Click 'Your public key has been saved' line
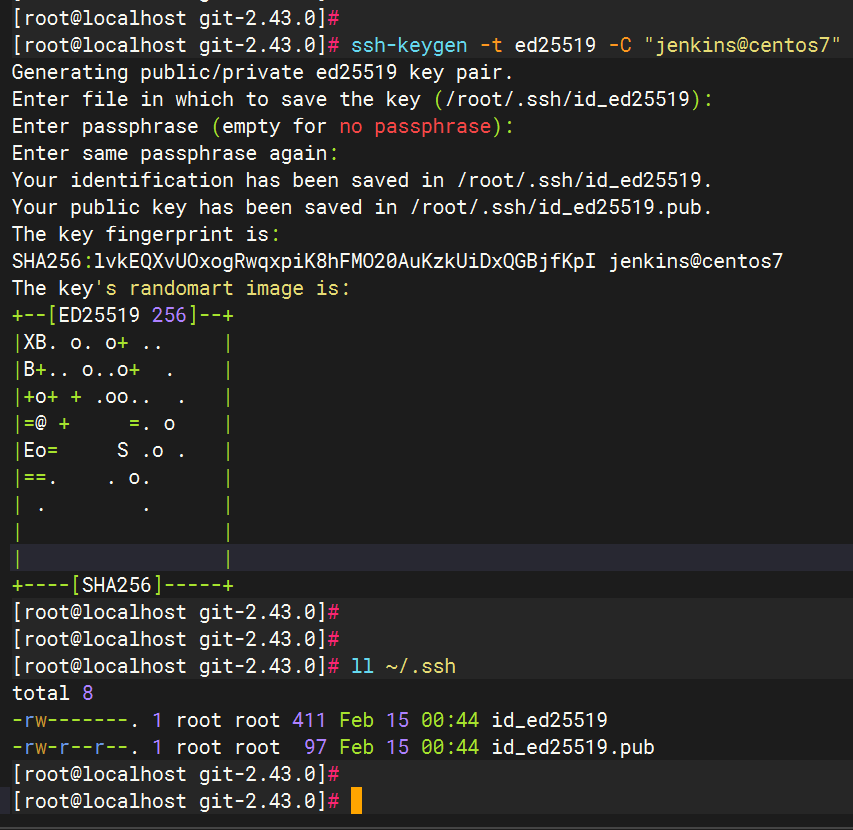 point(362,208)
